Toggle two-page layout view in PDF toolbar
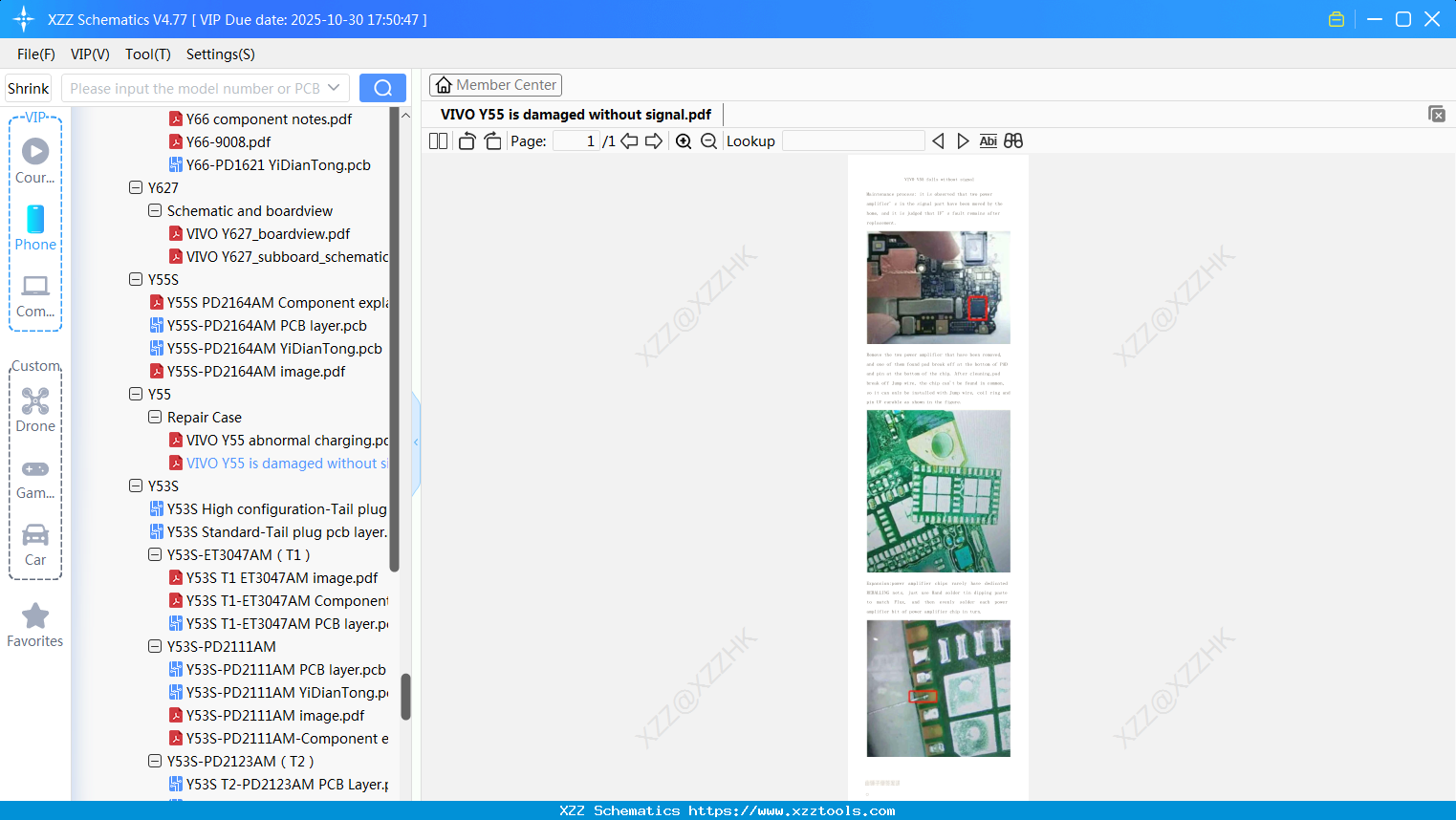This screenshot has width=1456, height=820. pos(437,140)
